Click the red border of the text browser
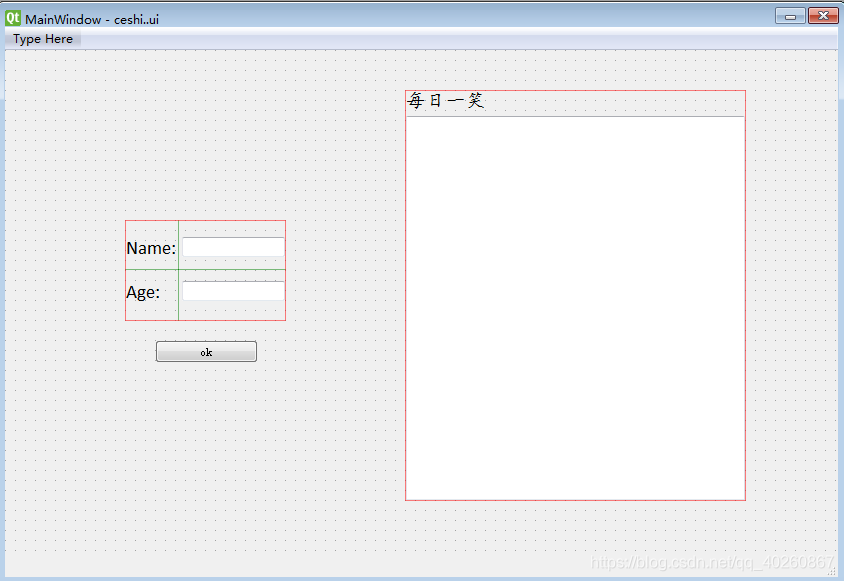 [575, 498]
